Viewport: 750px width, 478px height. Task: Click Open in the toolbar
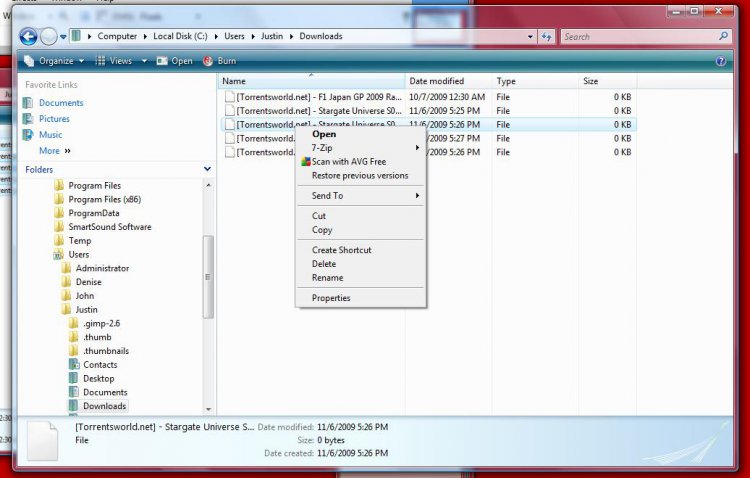click(x=175, y=61)
